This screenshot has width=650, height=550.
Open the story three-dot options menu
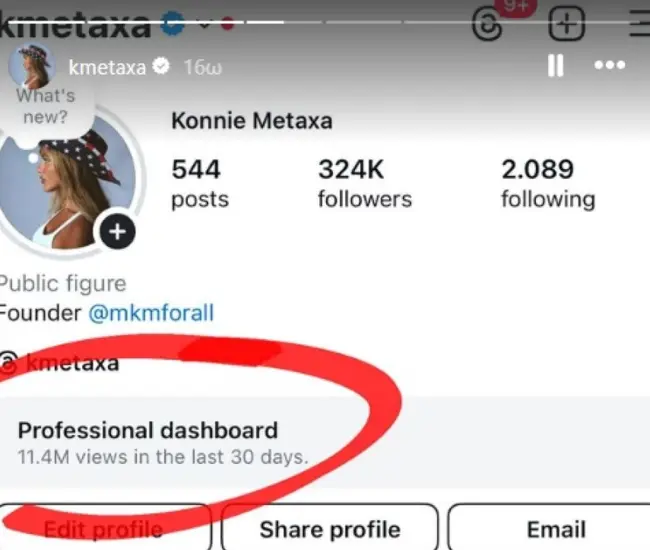609,66
